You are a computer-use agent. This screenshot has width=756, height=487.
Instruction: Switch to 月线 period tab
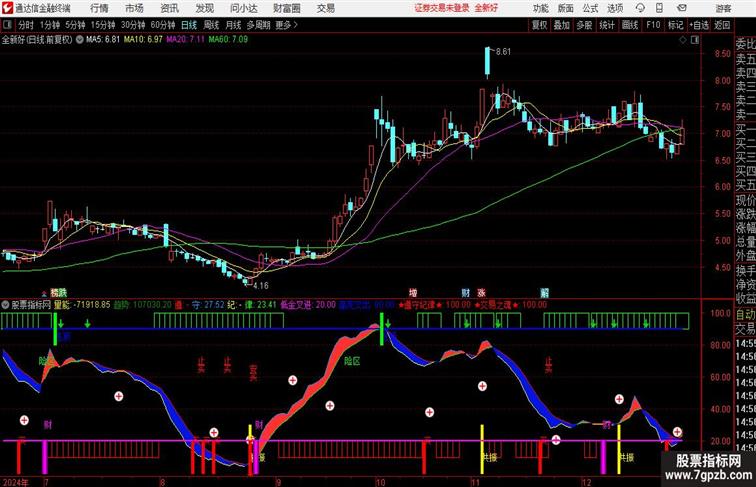[233, 25]
